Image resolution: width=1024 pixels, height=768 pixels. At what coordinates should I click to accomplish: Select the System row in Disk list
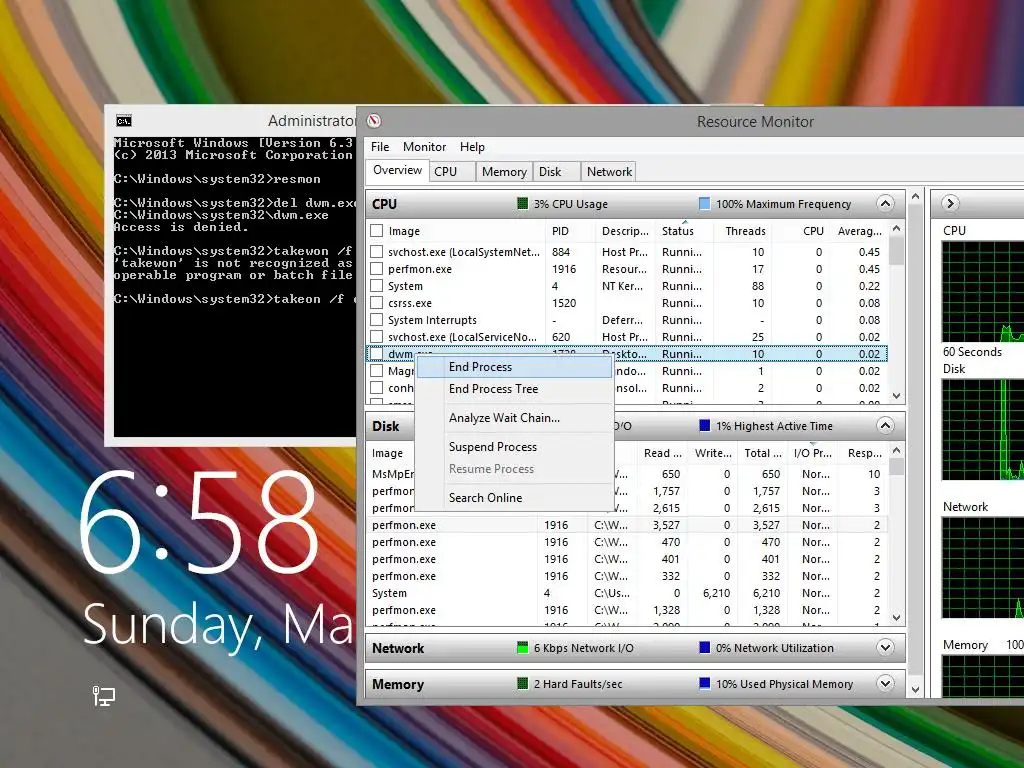pos(627,593)
